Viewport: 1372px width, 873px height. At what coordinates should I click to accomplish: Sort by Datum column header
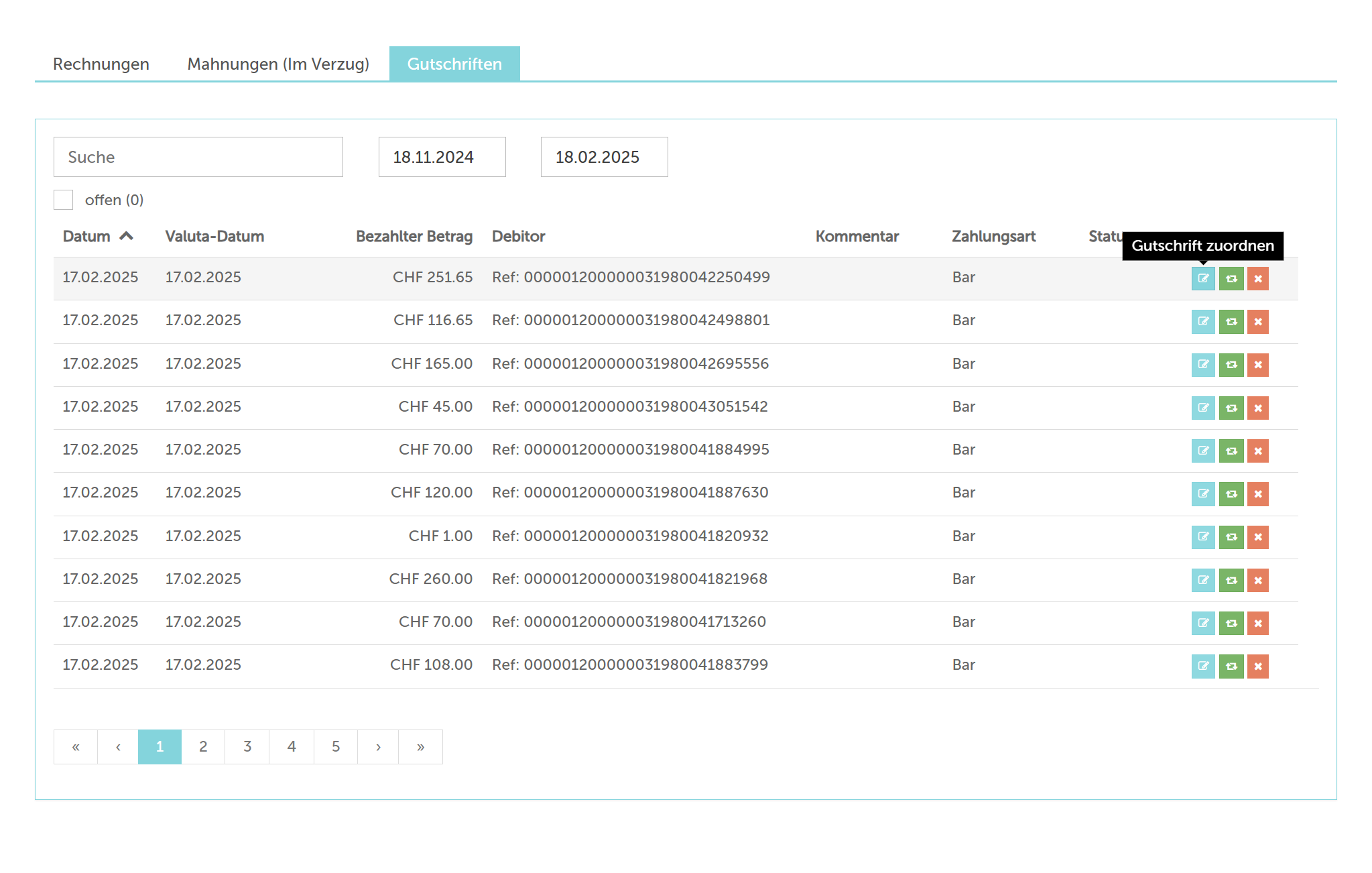tap(98, 236)
